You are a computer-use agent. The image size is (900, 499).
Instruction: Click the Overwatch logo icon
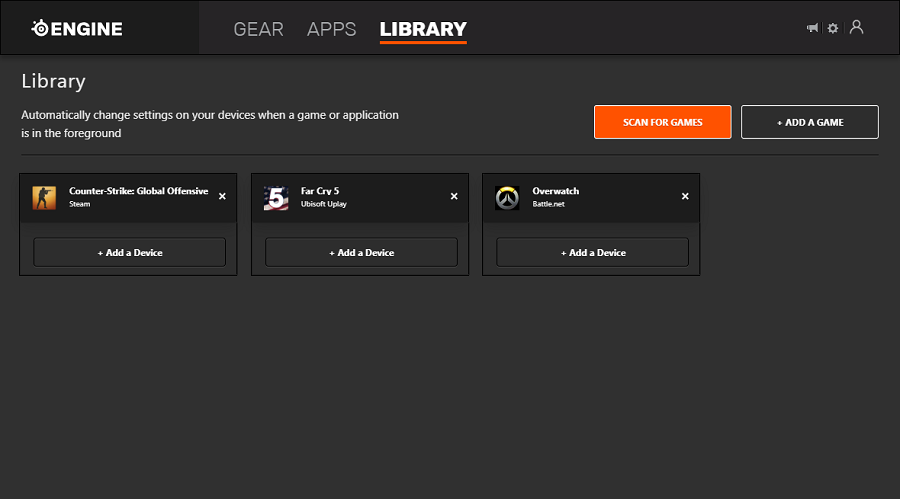(507, 198)
